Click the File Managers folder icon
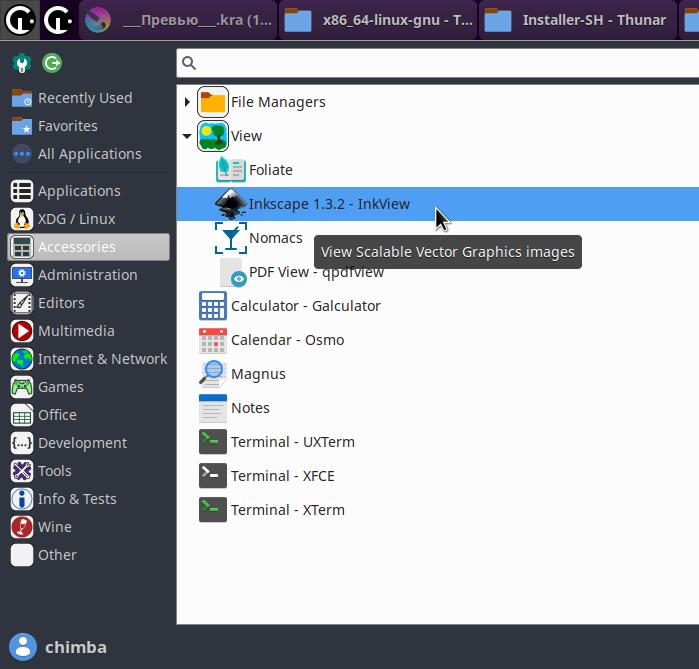Screen dimensions: 699x669 coord(213,102)
